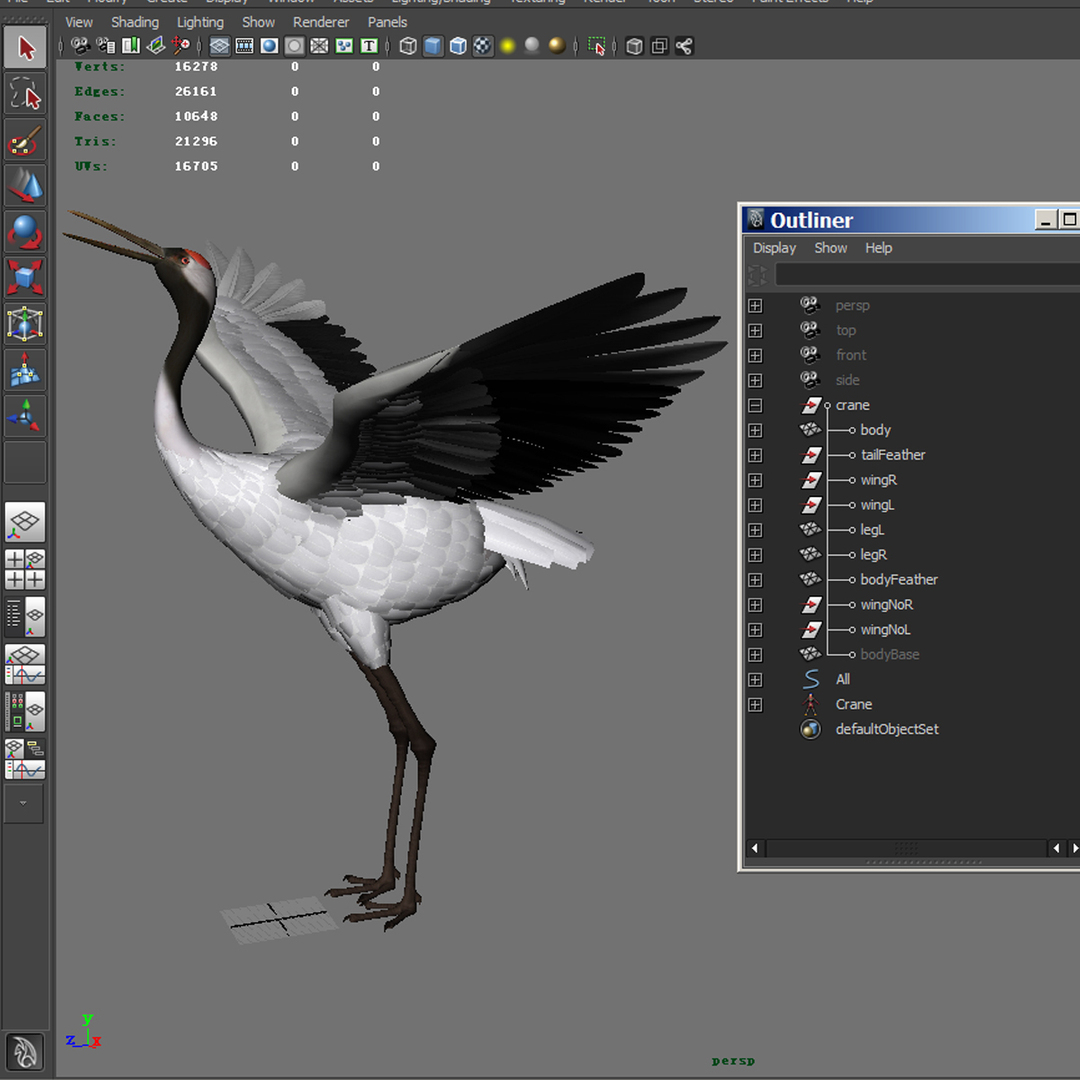Click Outliner horizontal scrollbar left arrow

point(755,848)
